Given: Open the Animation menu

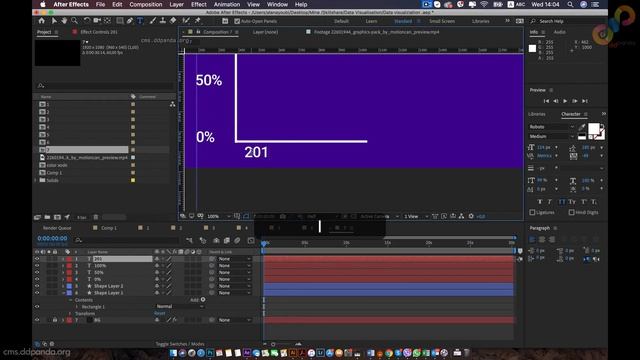Looking at the screenshot, I should pyautogui.click(x=227, y=4).
